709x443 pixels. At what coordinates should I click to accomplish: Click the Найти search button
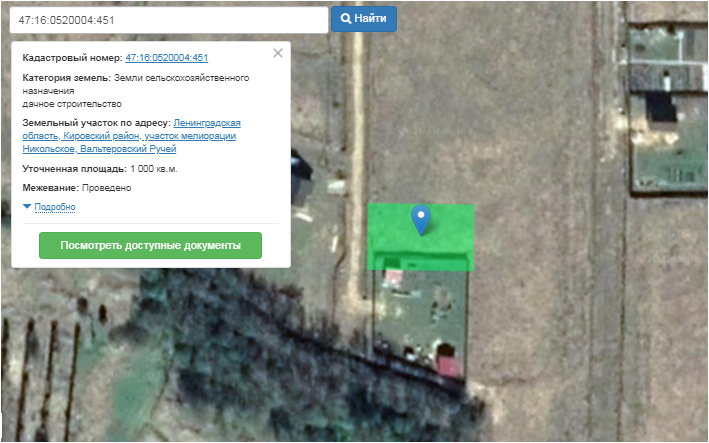click(364, 19)
